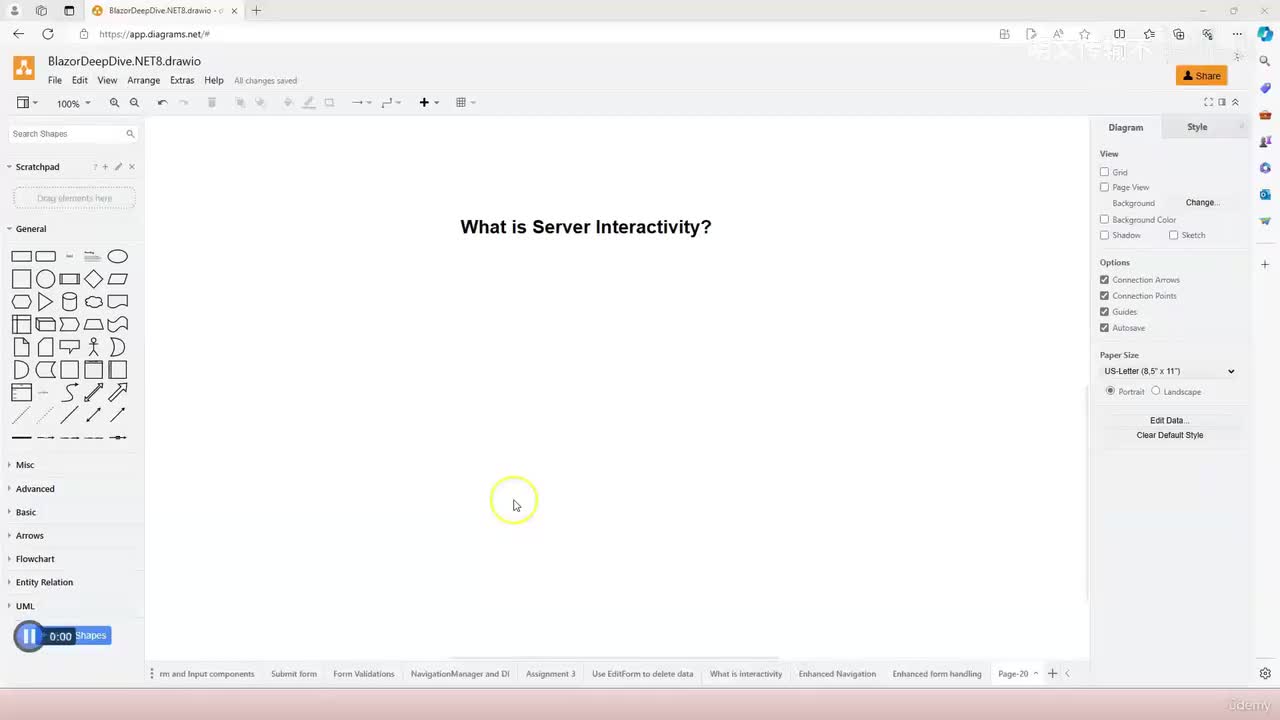The width and height of the screenshot is (1280, 720).
Task: Zoom out with the magnifier minus icon
Action: click(134, 102)
